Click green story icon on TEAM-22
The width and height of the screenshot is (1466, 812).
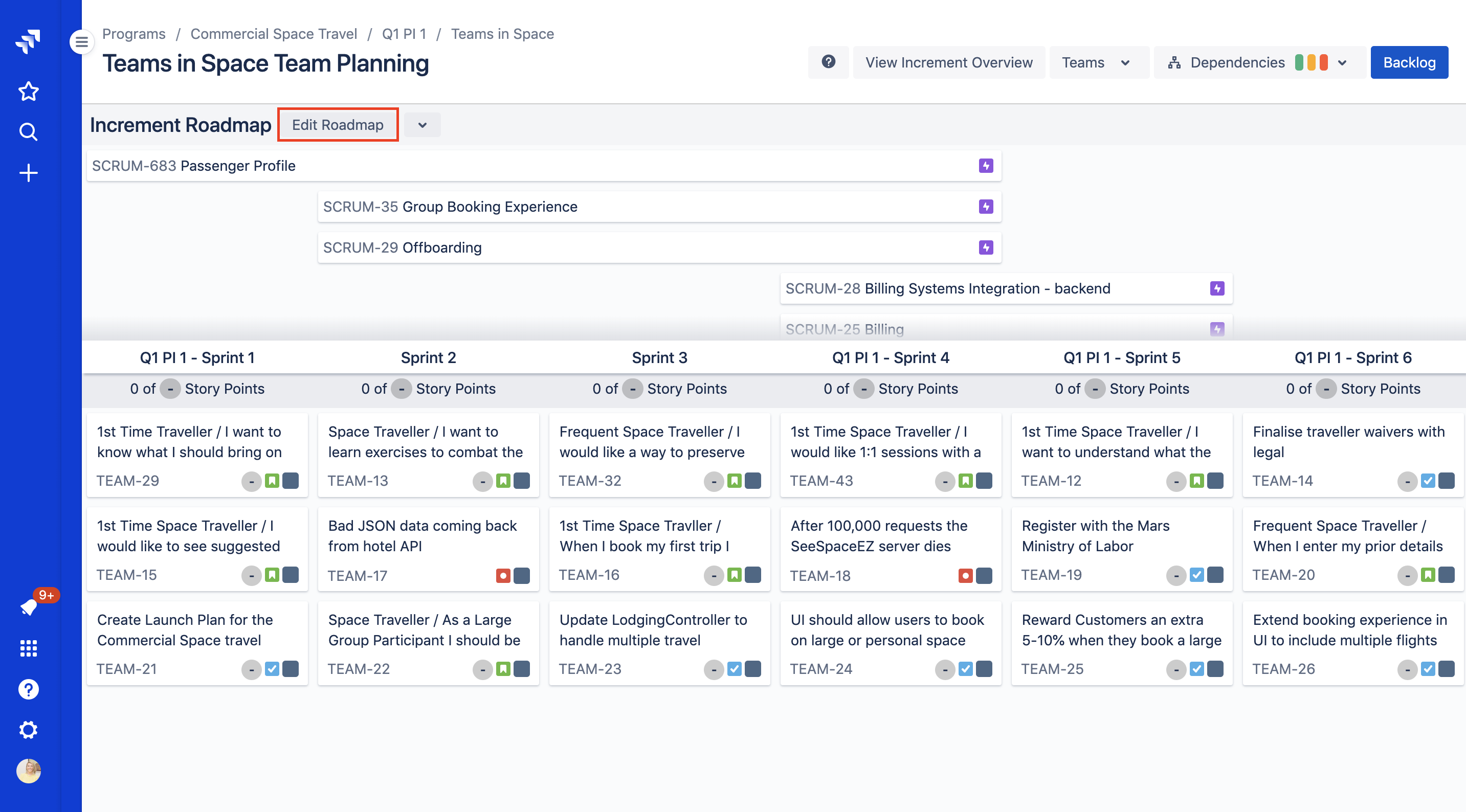click(503, 669)
